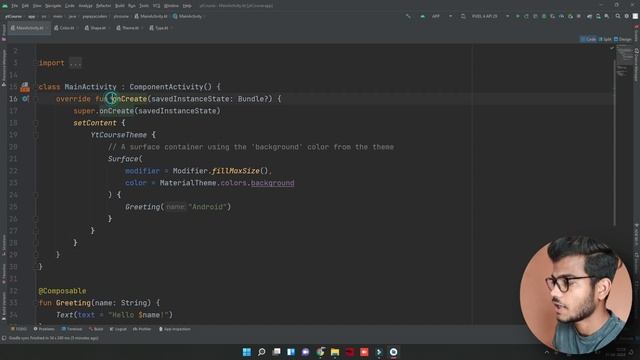Collapse the setContent block fold marker

click(x=36, y=123)
